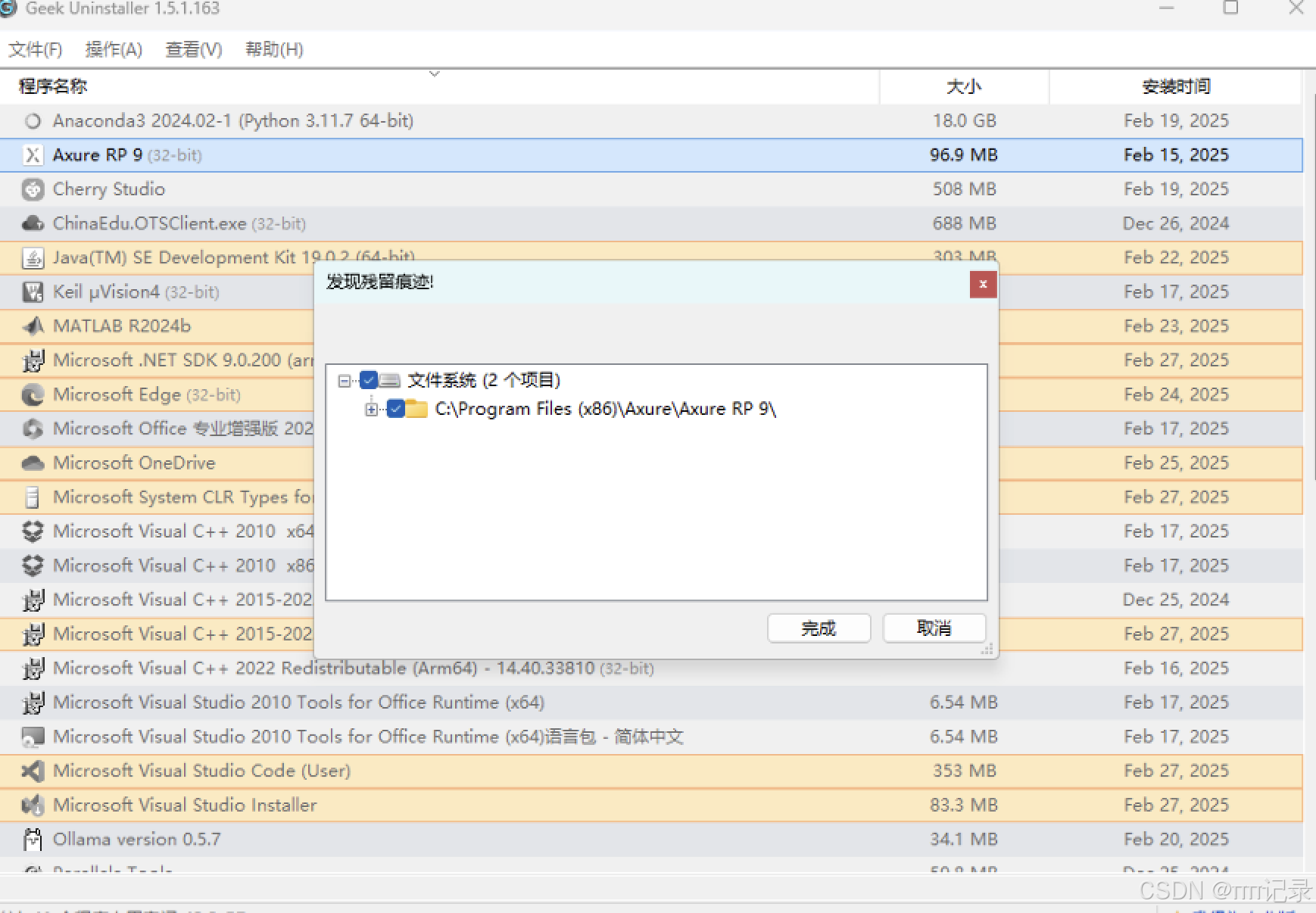Click the MATLAB R2024b program icon

(x=33, y=326)
